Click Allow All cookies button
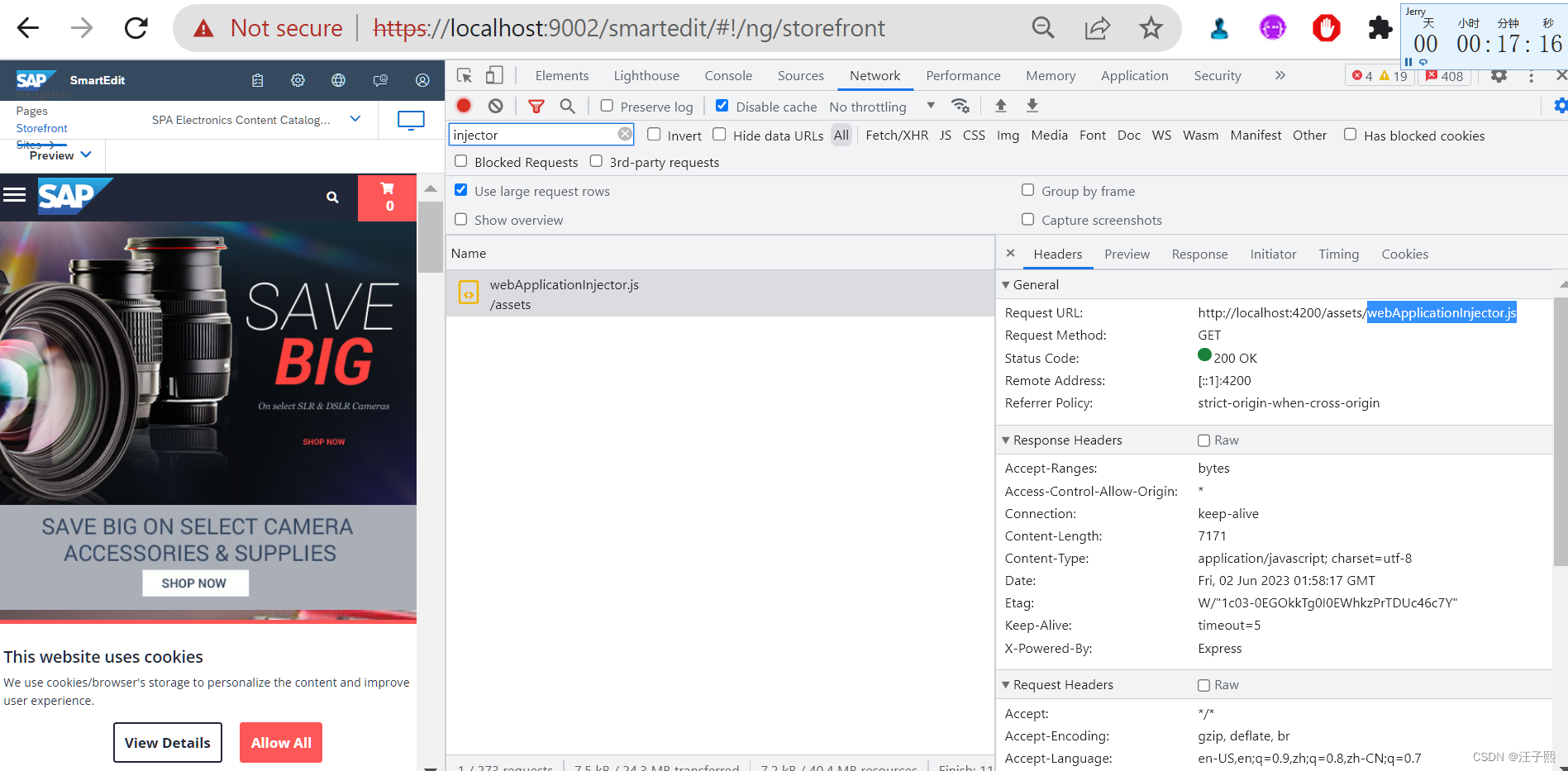Image resolution: width=1568 pixels, height=771 pixels. [281, 743]
